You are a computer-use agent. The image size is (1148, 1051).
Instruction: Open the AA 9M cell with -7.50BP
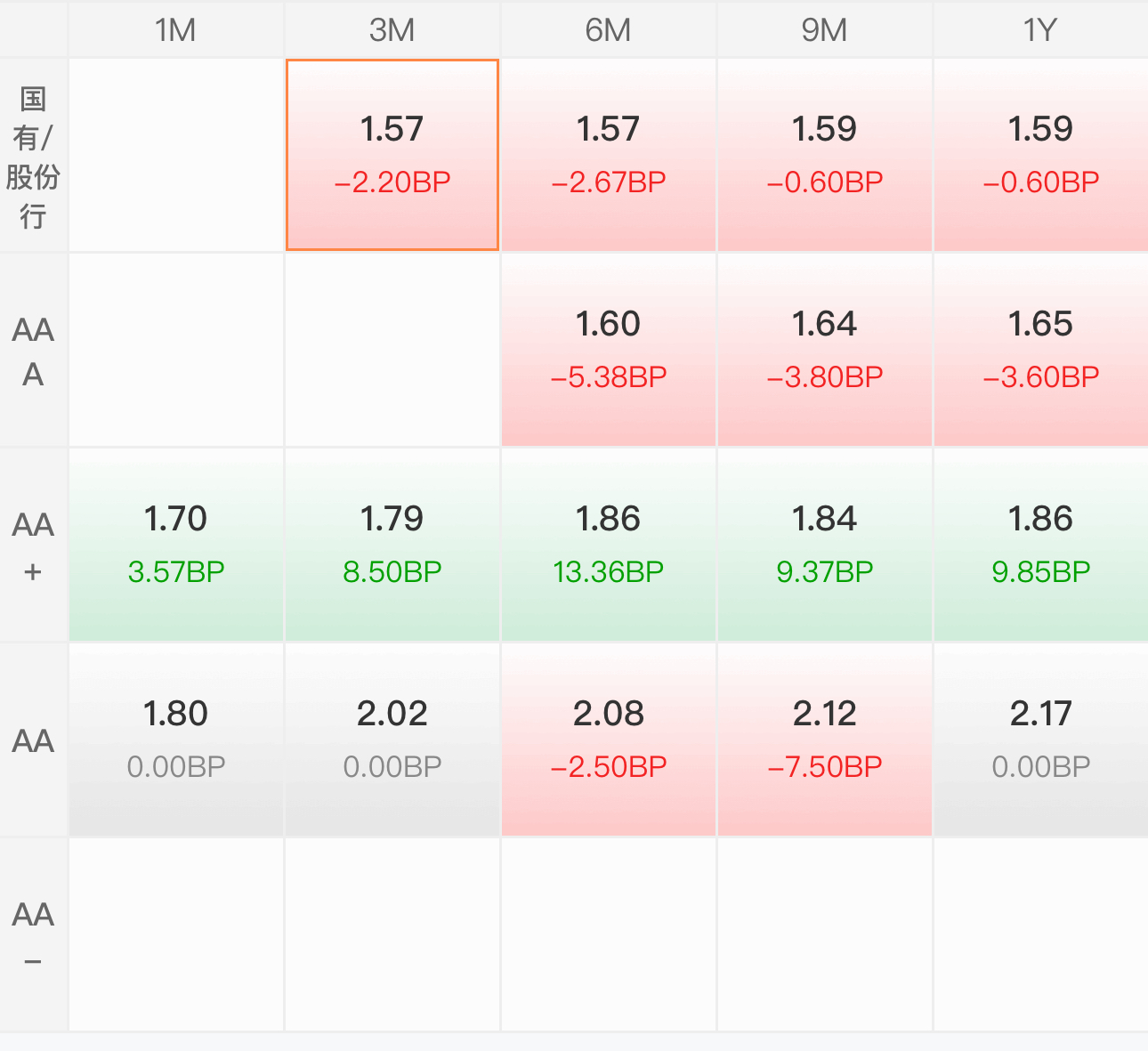point(825,740)
